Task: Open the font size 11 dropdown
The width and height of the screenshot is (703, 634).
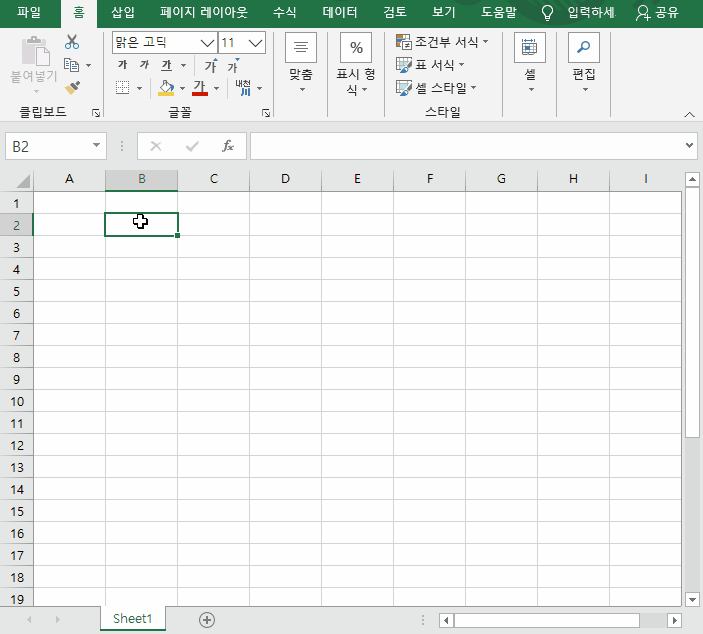Action: pos(255,43)
